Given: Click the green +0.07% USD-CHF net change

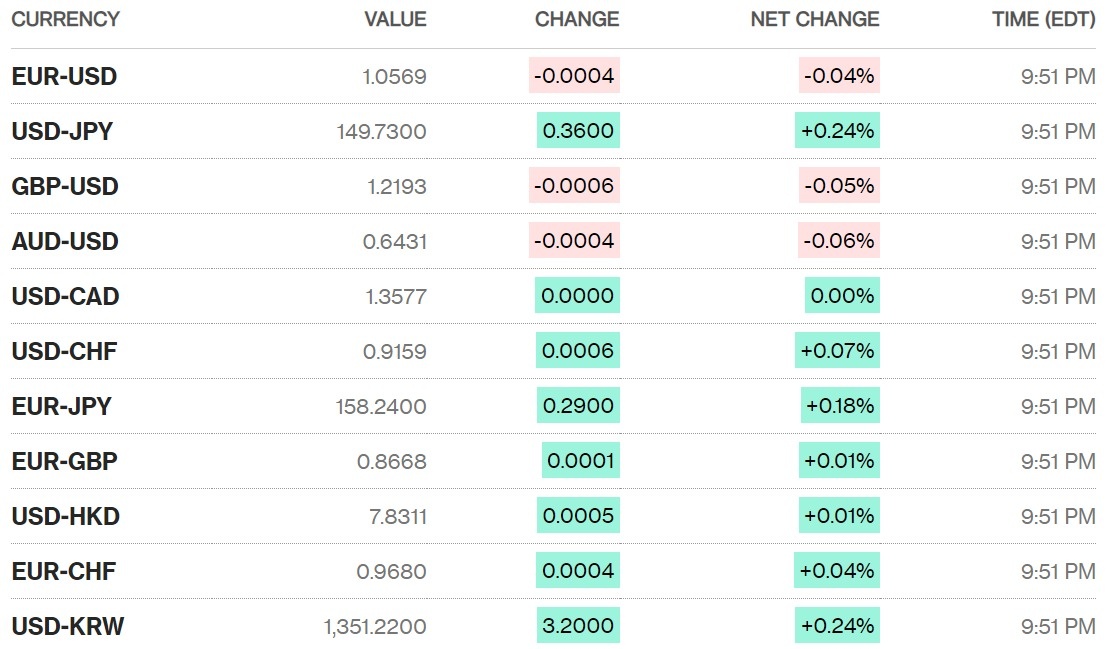Looking at the screenshot, I should click(837, 351).
